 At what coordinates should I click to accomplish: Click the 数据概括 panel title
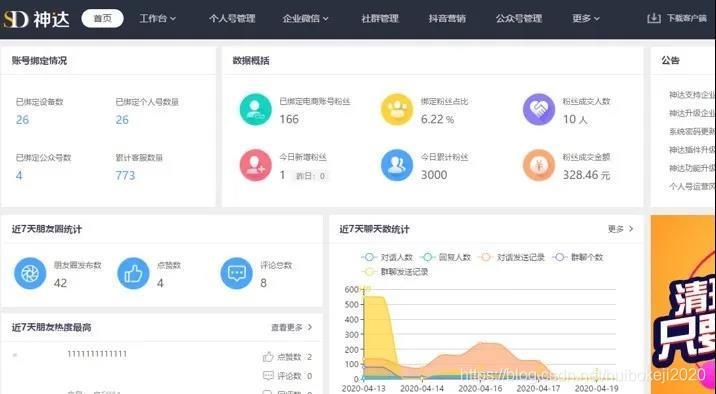(x=251, y=60)
